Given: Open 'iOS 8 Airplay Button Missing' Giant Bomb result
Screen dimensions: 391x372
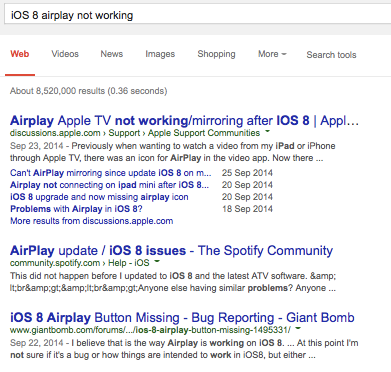Looking at the screenshot, I should (x=182, y=317).
